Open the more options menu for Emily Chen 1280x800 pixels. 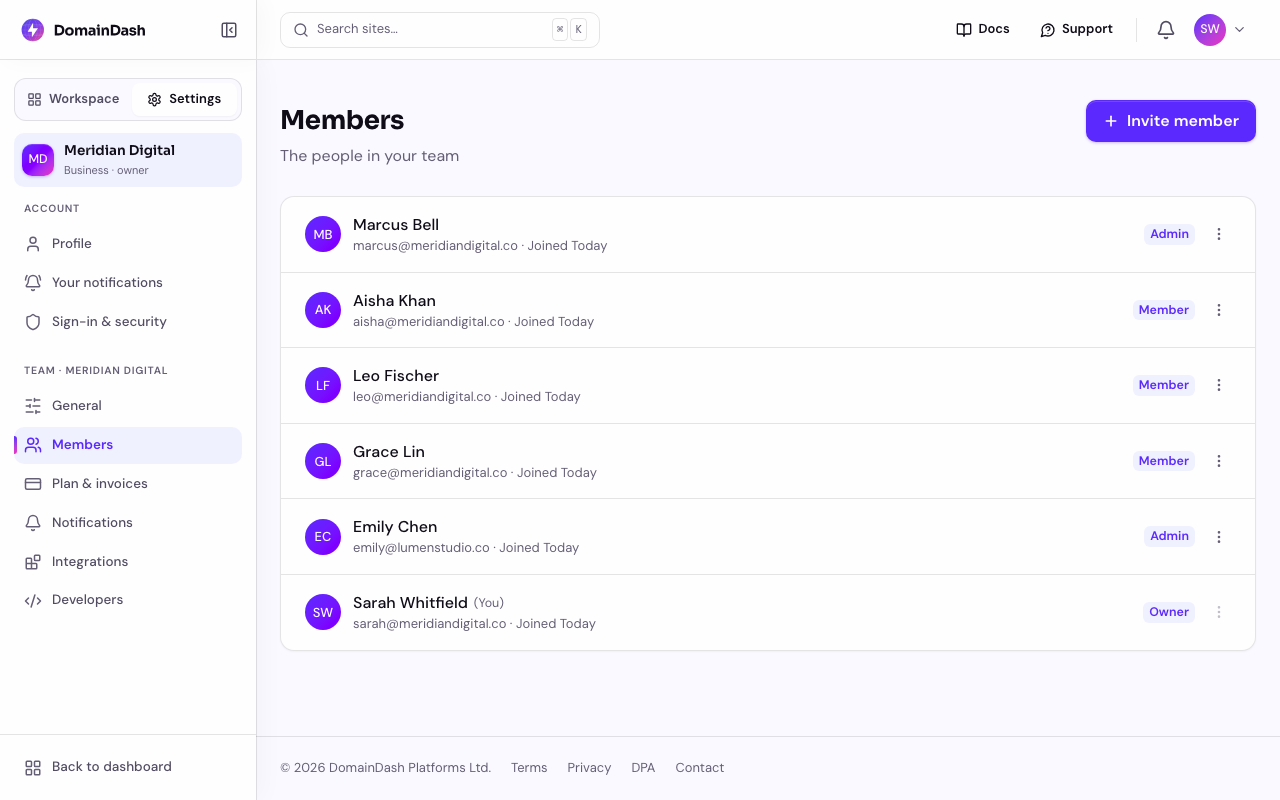click(1219, 537)
